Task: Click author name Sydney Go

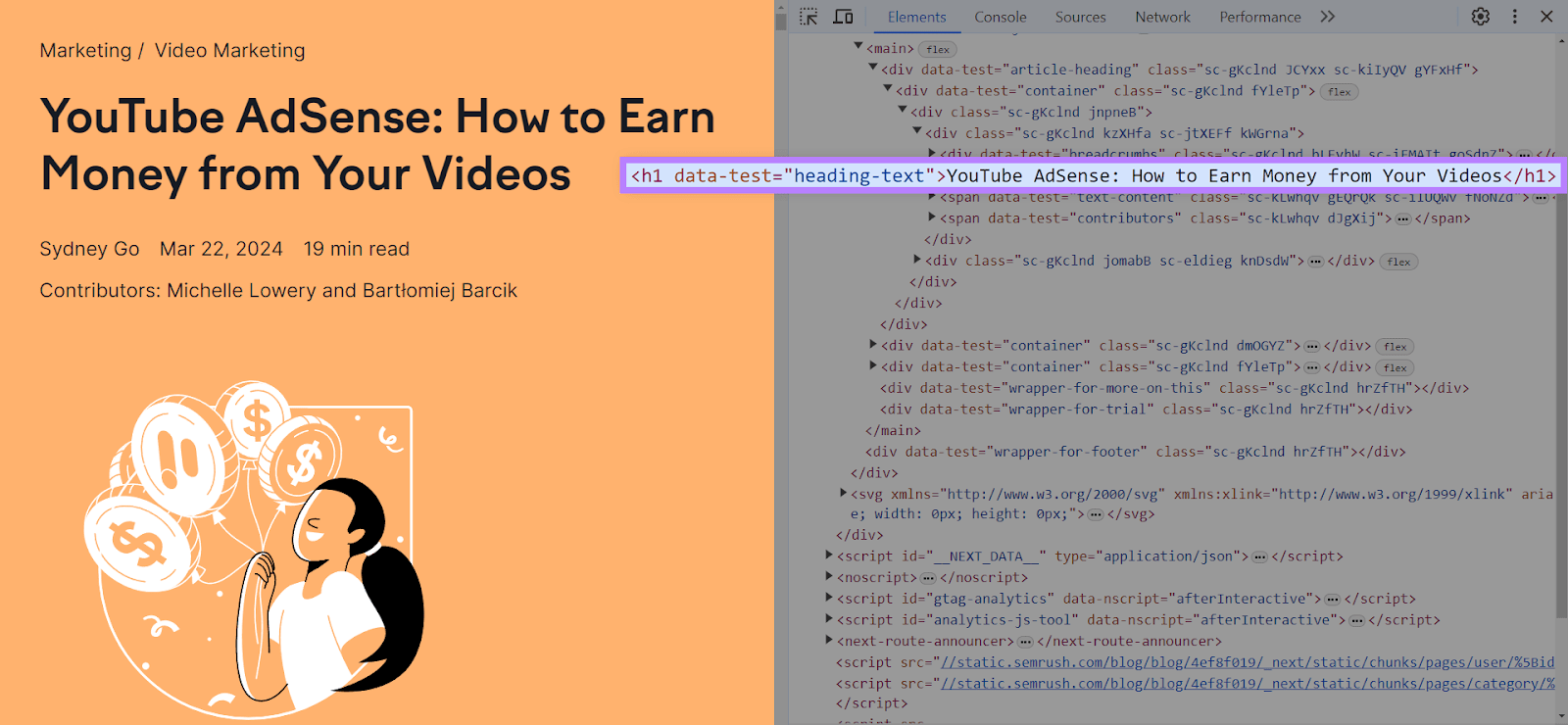Action: (x=89, y=249)
